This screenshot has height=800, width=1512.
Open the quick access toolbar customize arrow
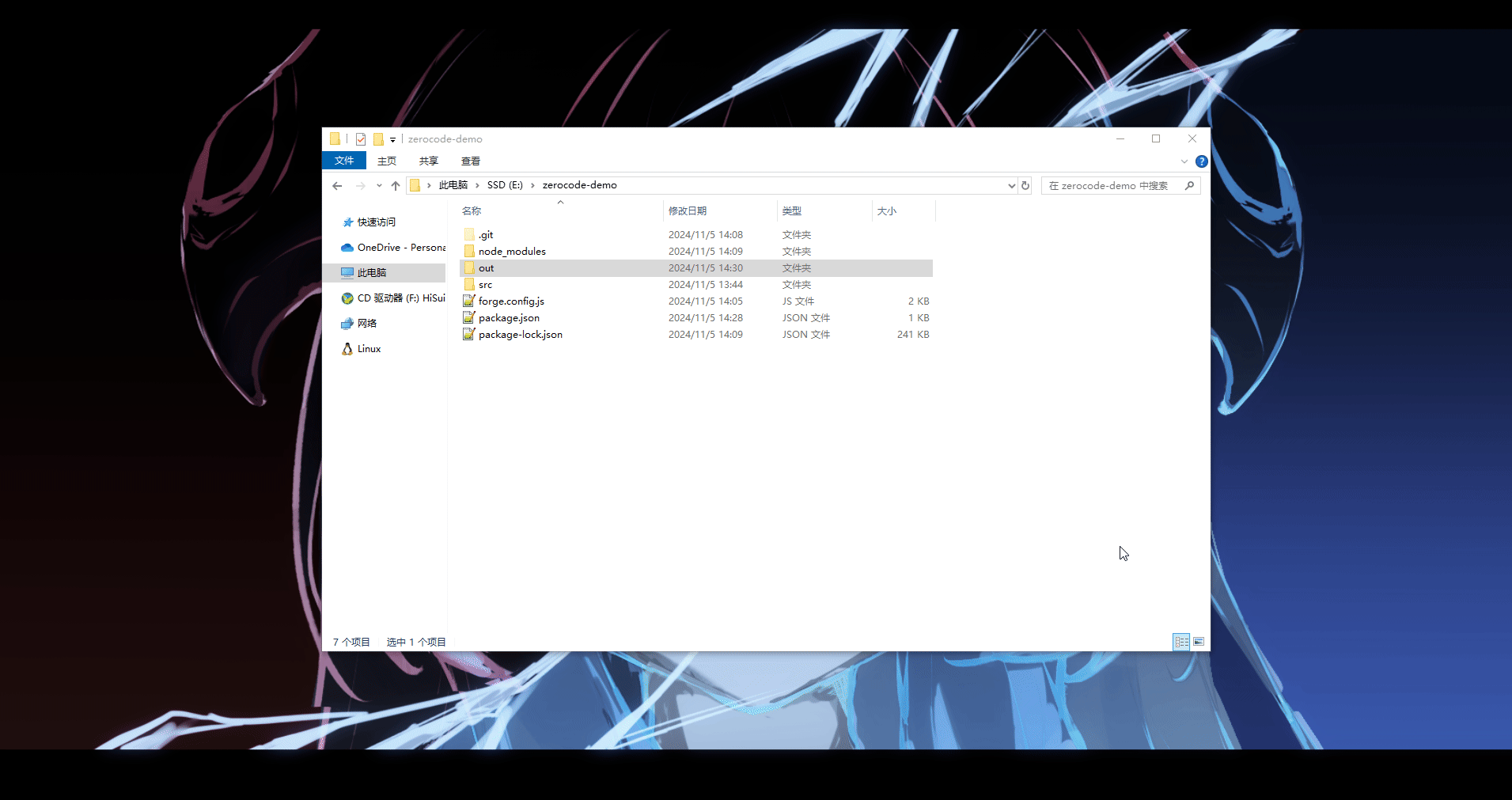[x=392, y=140]
